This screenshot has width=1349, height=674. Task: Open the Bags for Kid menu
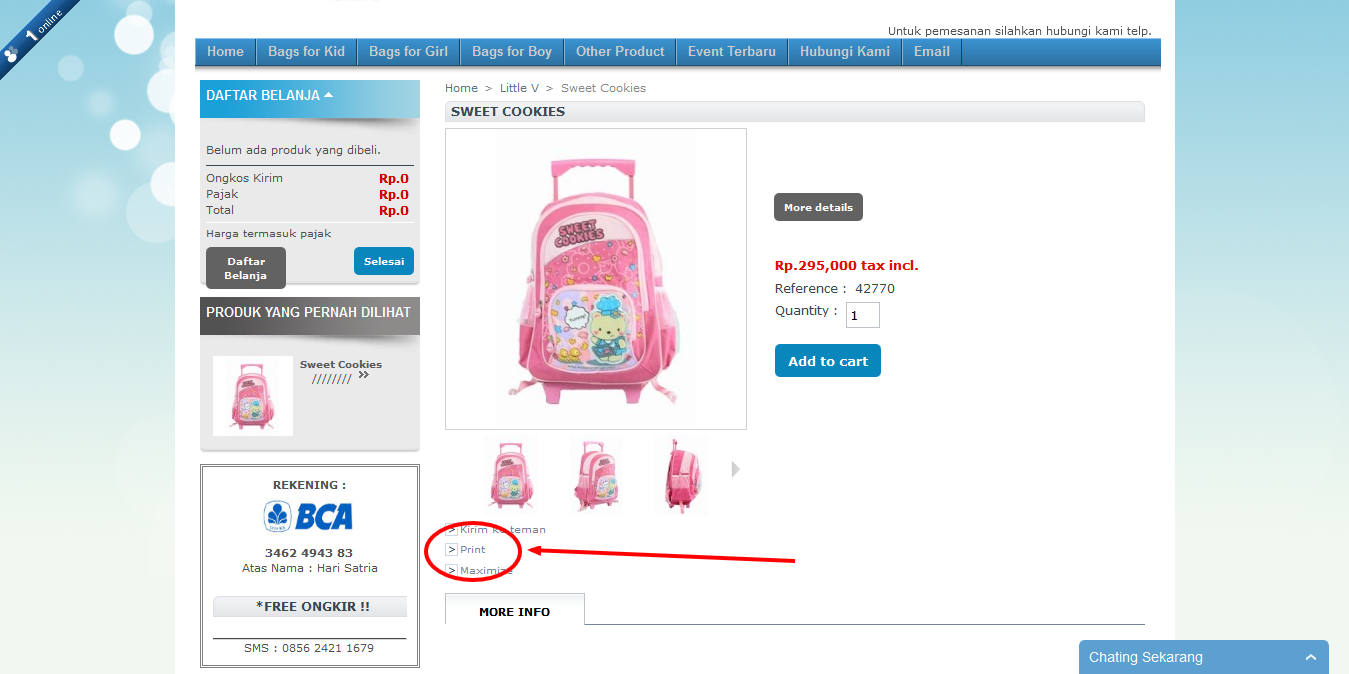(x=306, y=52)
